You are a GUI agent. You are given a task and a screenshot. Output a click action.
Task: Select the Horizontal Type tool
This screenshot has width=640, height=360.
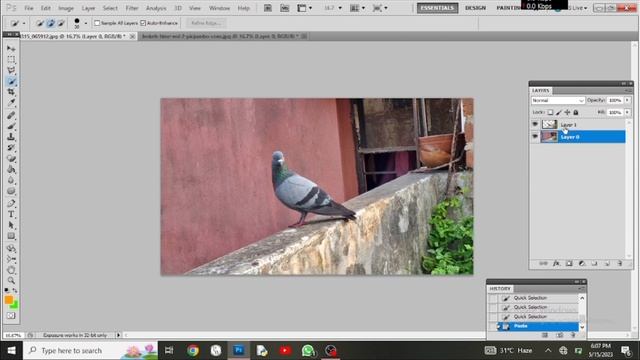point(11,214)
